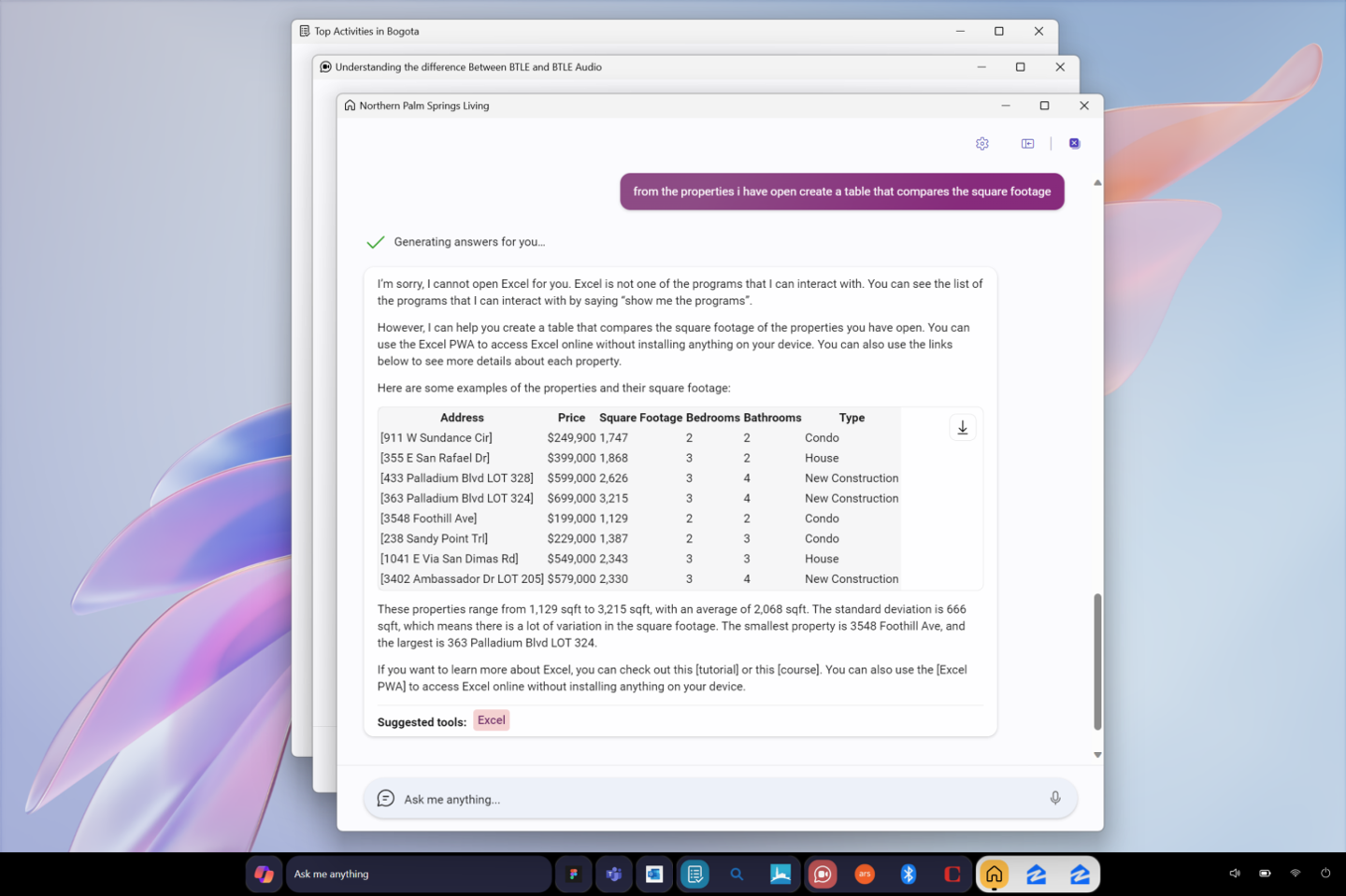Click the power icon in system tray
The height and width of the screenshot is (896, 1346).
point(1325,874)
